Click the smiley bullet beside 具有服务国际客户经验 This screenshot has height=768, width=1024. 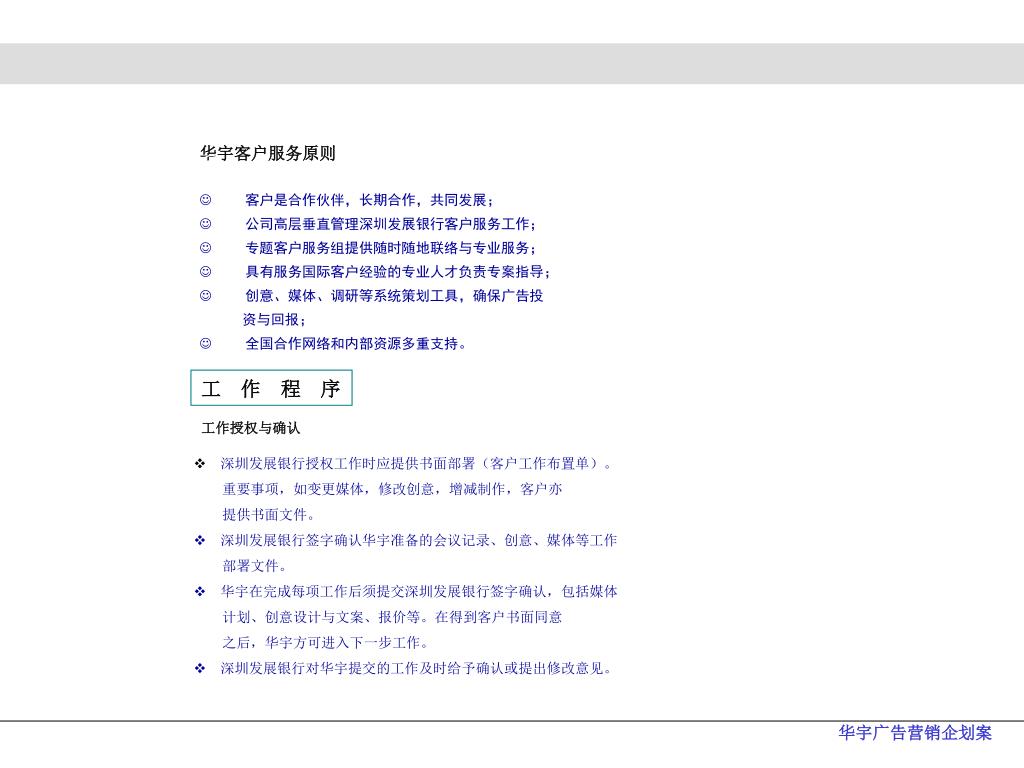[206, 271]
